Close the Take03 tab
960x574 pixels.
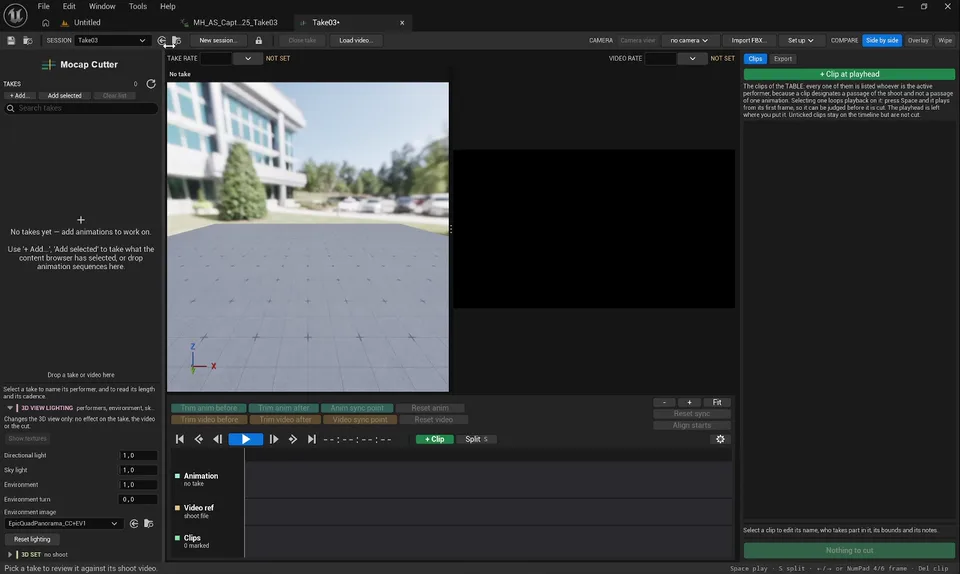[402, 23]
